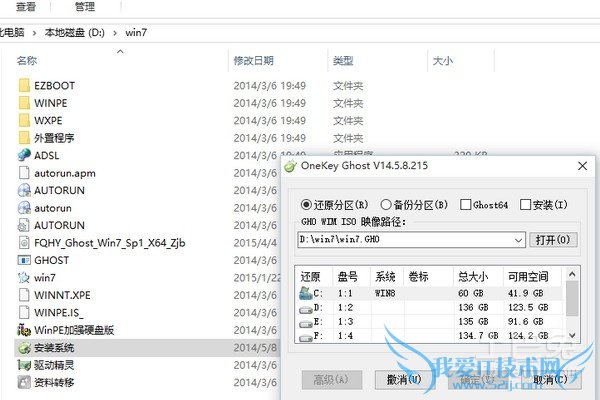Click the 资料转移 program icon
This screenshot has height=400, width=600.
point(24,382)
